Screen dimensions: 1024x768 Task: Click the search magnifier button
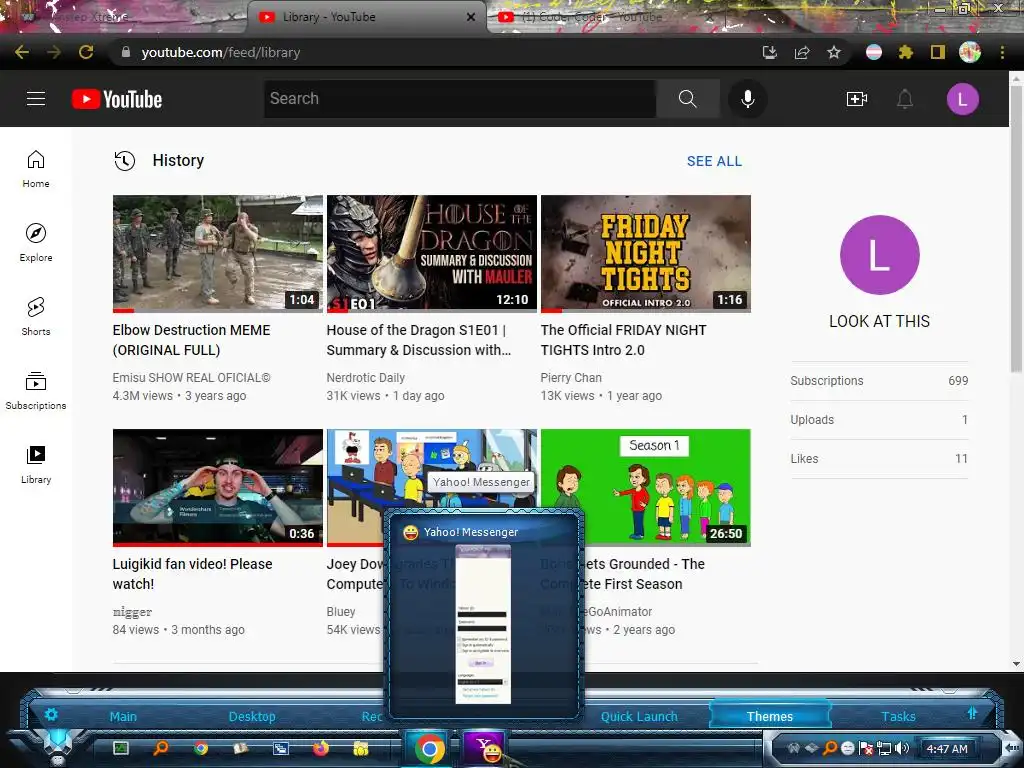point(687,99)
